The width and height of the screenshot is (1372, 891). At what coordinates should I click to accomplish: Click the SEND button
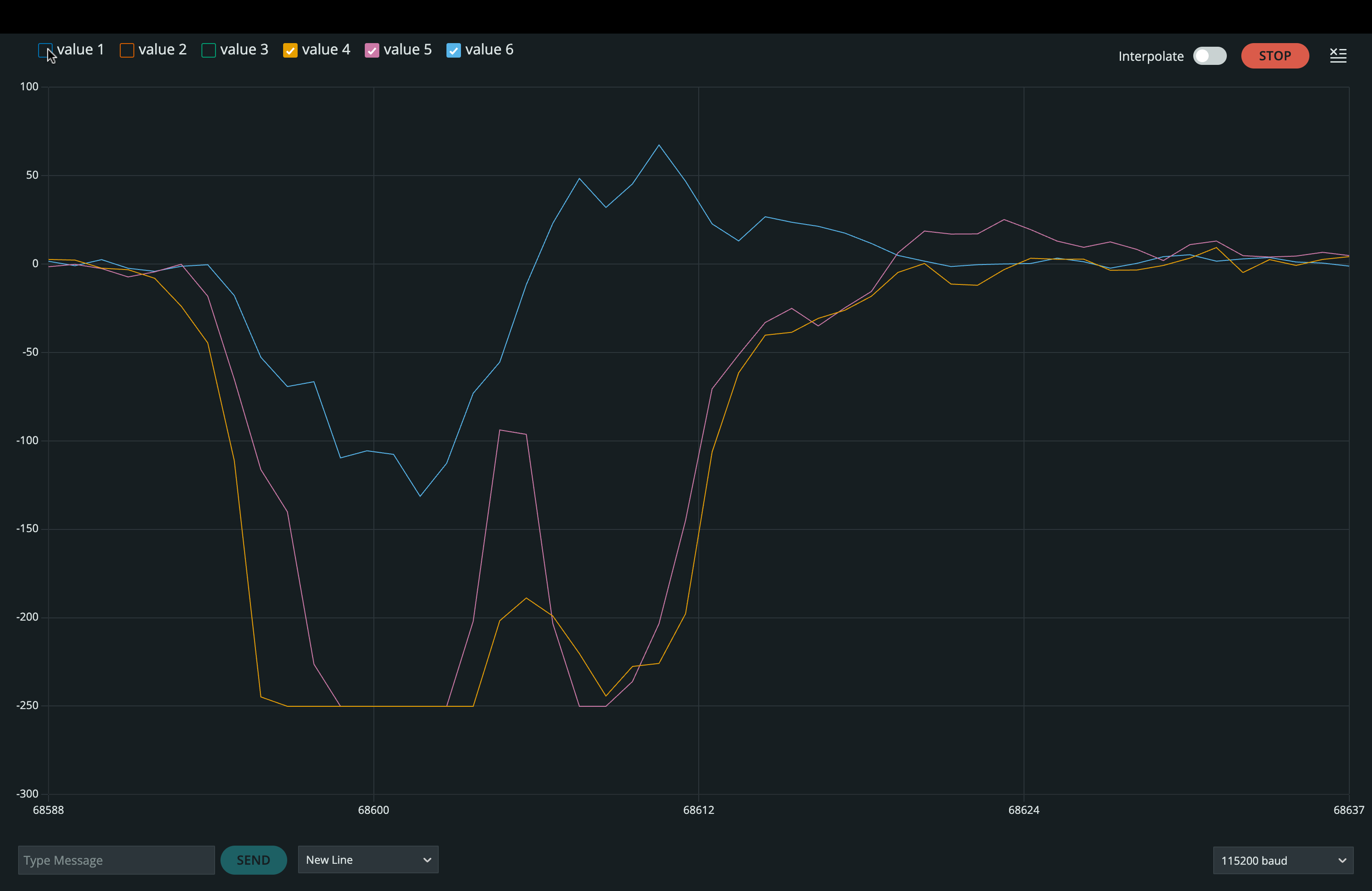point(254,860)
